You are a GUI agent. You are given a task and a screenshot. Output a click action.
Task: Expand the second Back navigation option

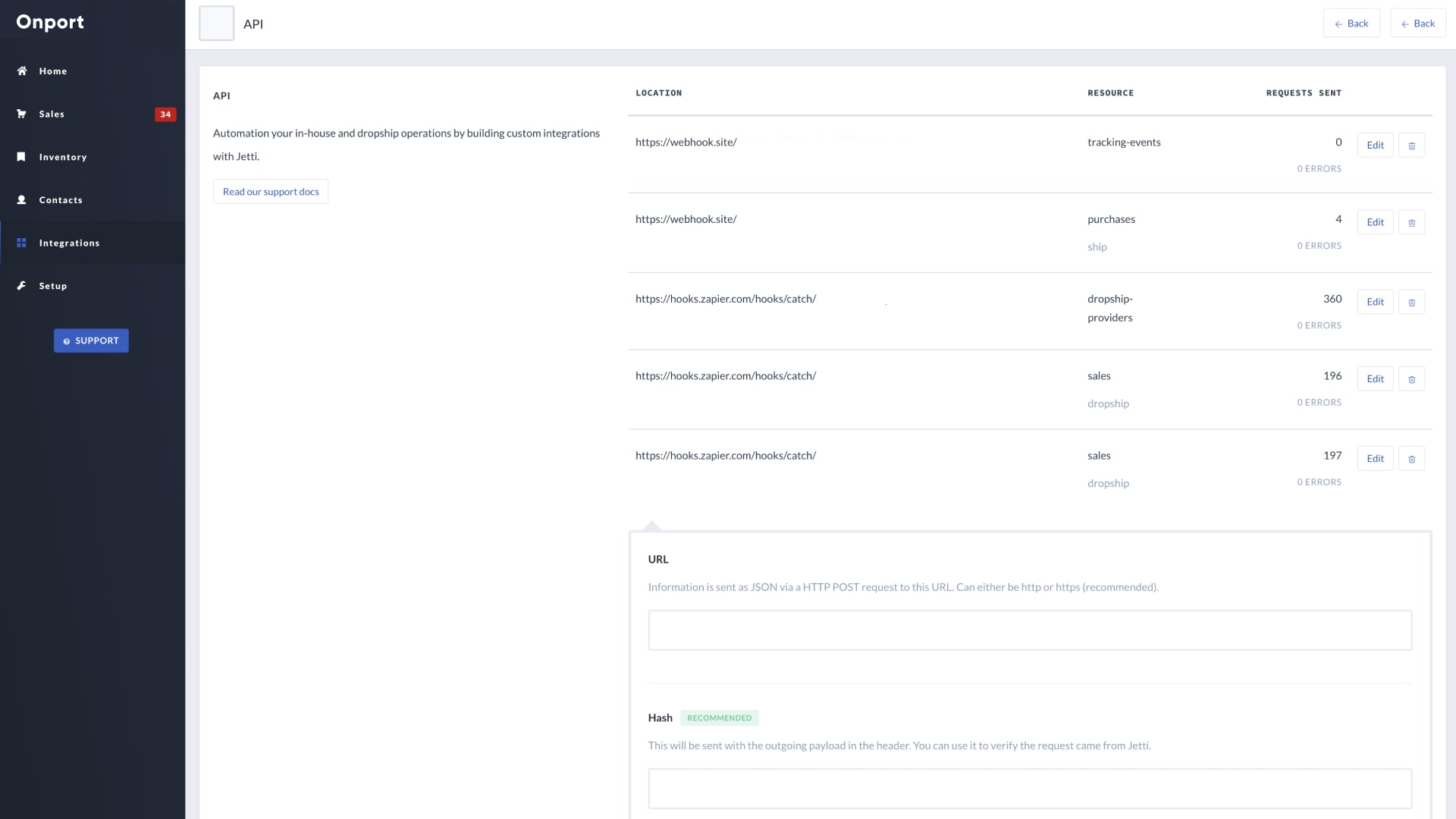click(1418, 24)
